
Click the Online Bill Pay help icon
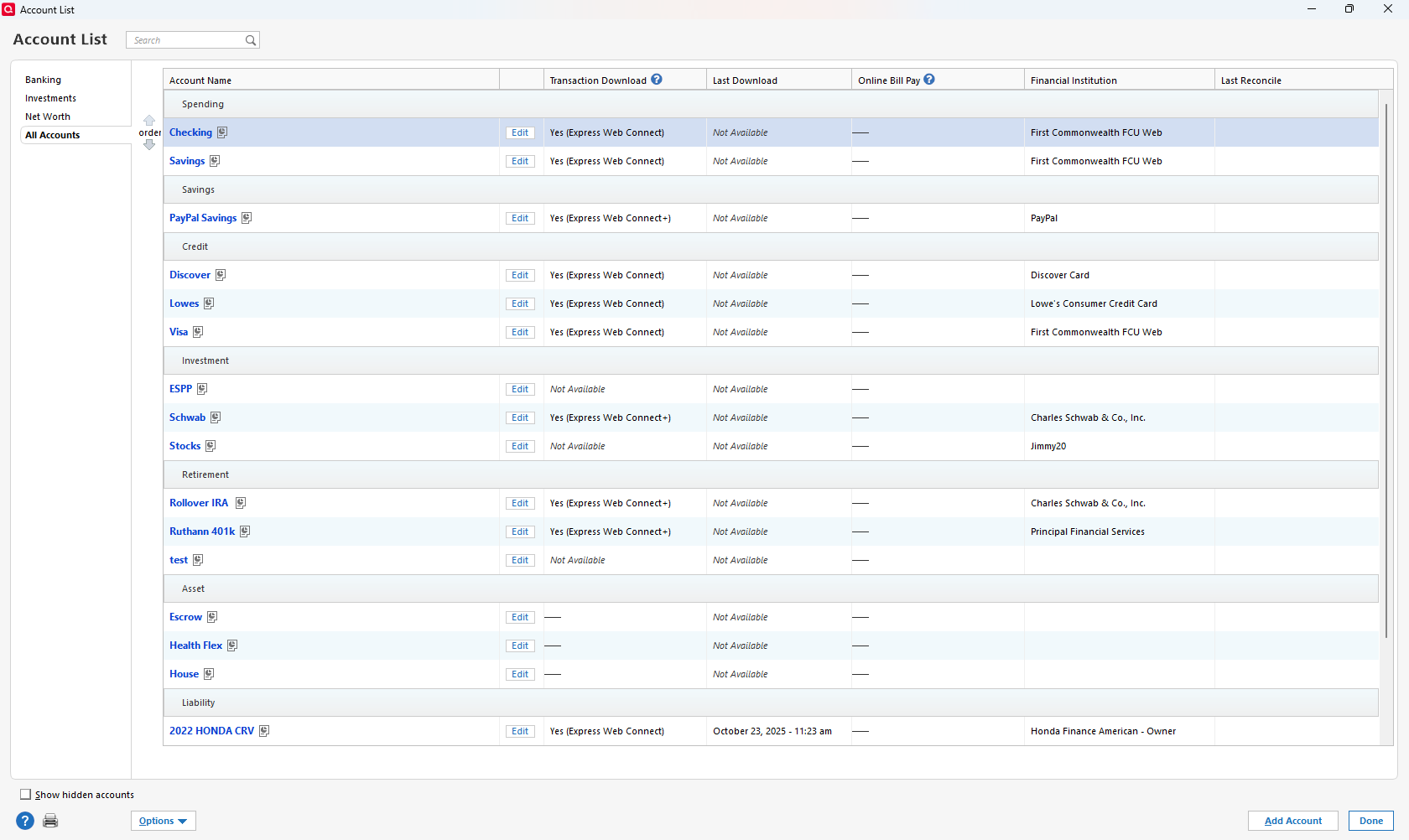929,80
